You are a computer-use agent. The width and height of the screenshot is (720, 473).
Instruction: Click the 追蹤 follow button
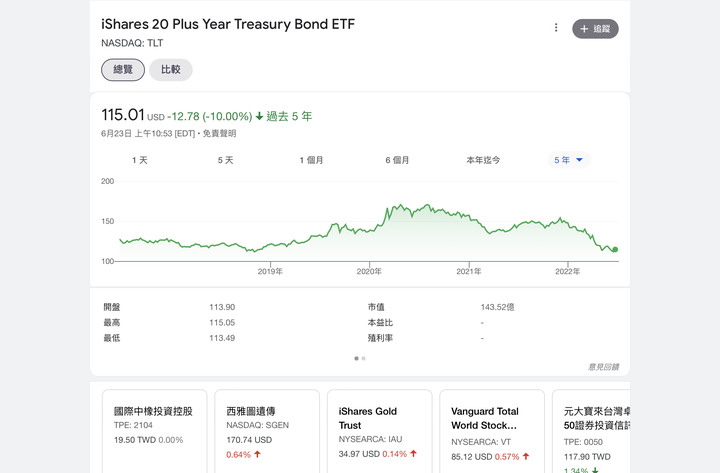(595, 29)
